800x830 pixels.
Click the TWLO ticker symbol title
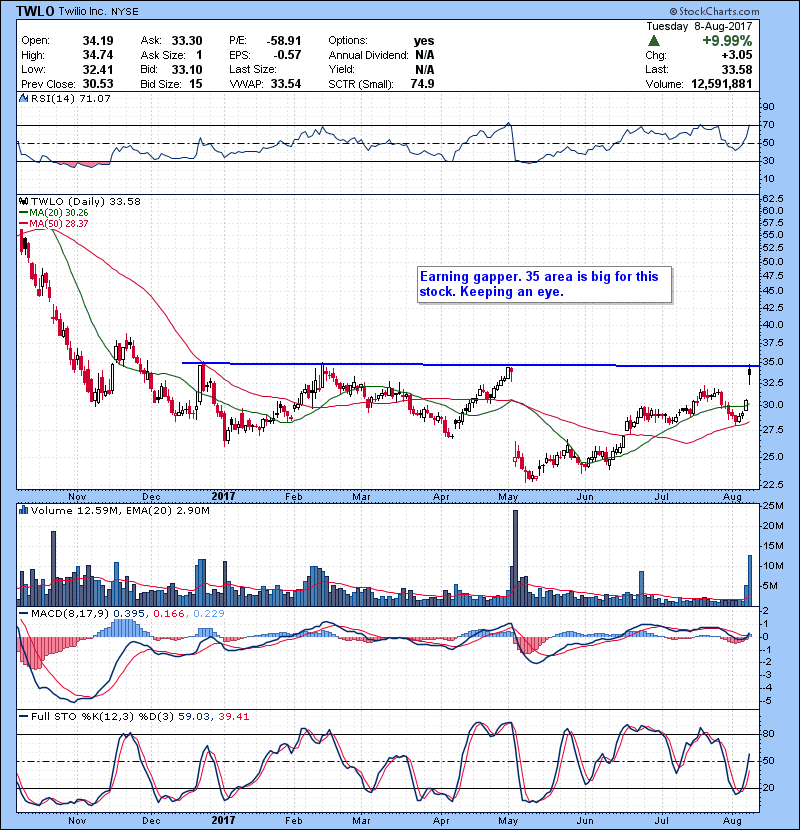[x=35, y=11]
